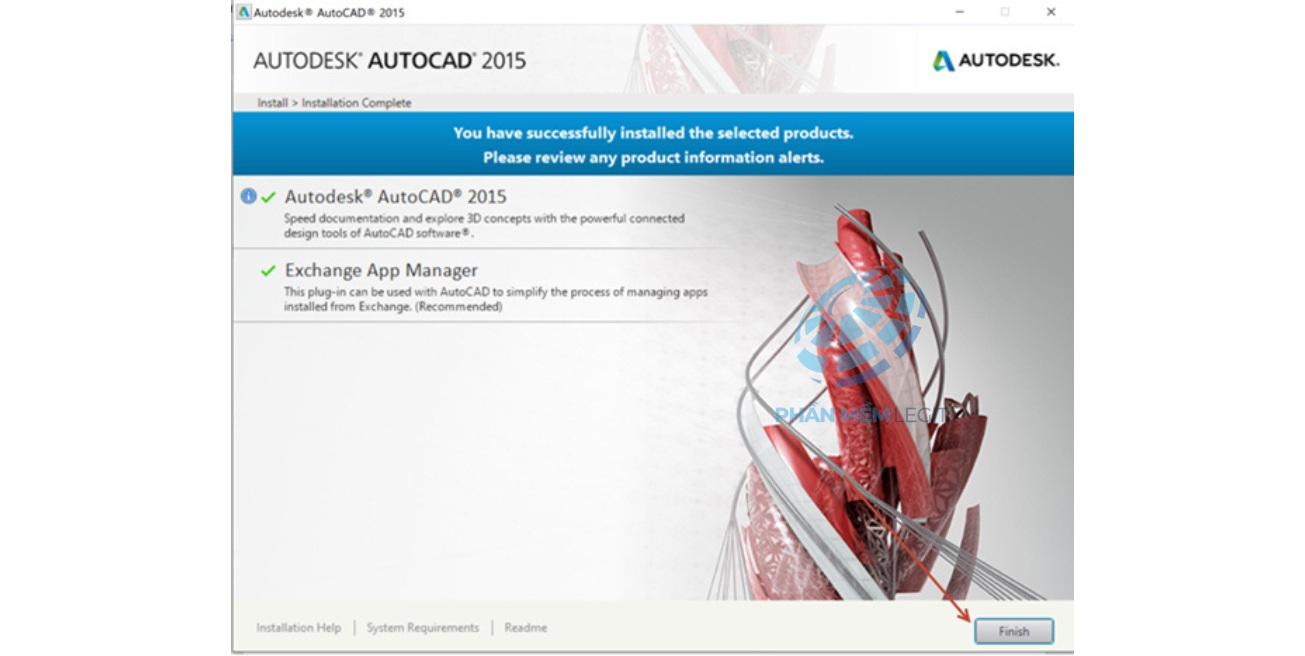Click the green checkmark next to Autodesk AutoCAD 2015
1305x656 pixels.
(x=268, y=197)
